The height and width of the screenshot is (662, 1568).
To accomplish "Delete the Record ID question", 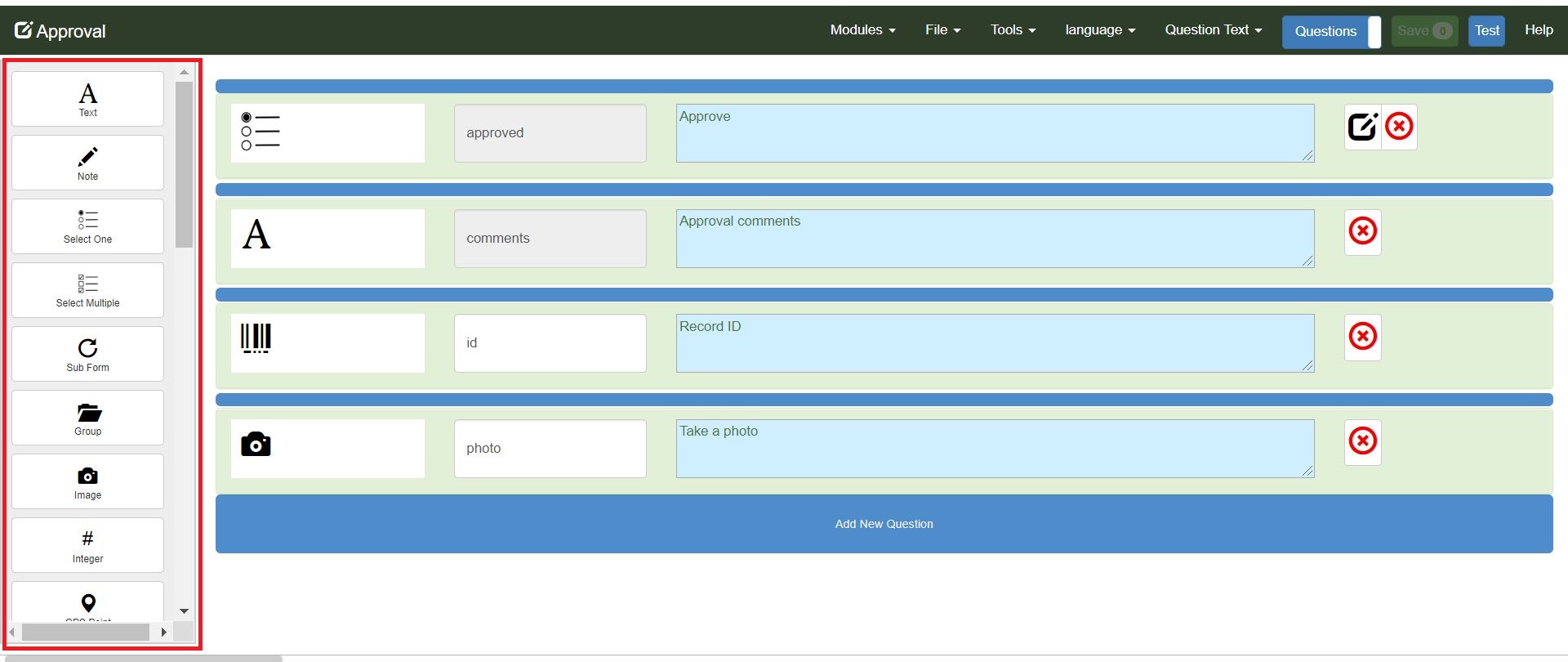I will click(1362, 337).
